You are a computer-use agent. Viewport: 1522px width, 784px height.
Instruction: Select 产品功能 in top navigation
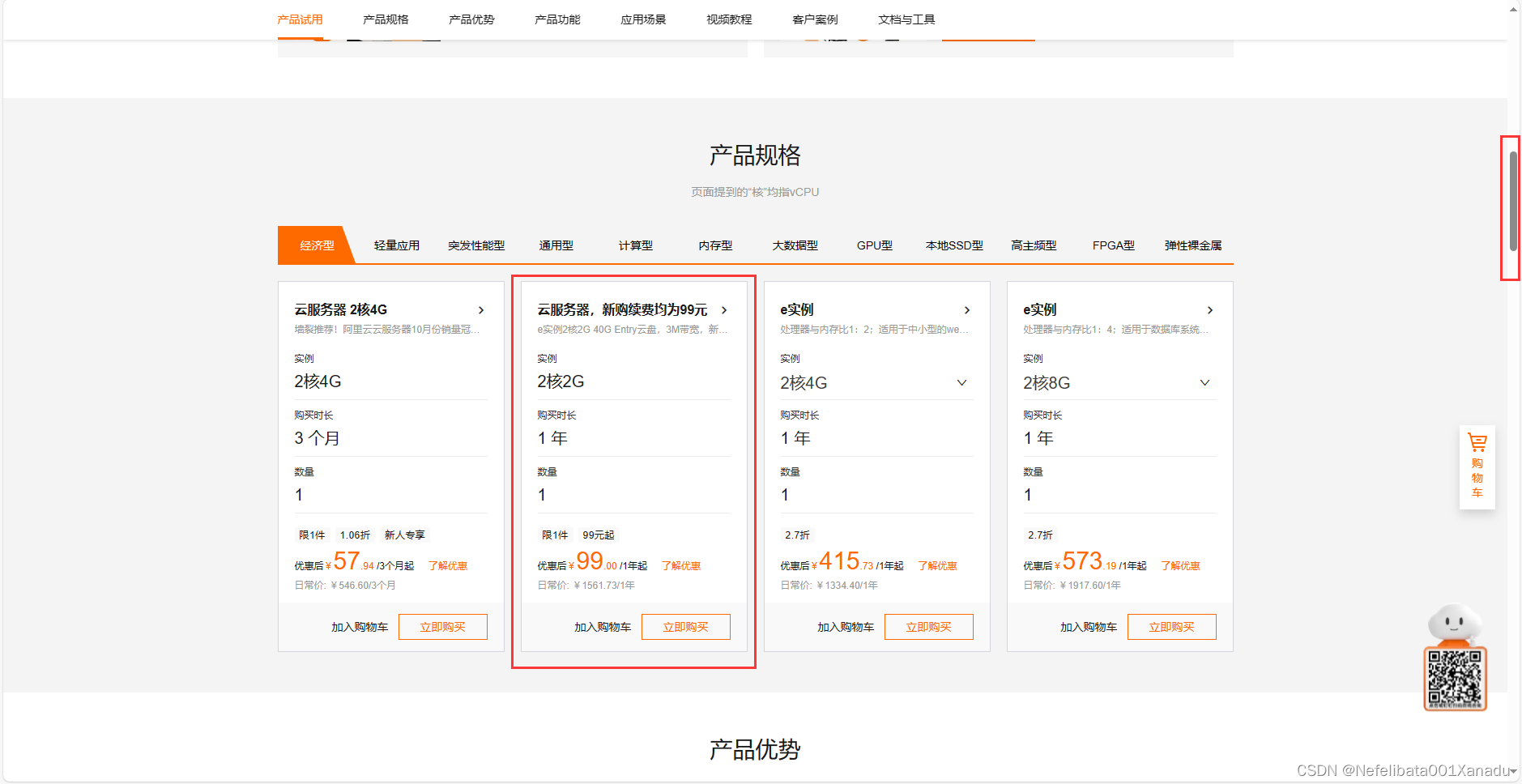point(557,19)
